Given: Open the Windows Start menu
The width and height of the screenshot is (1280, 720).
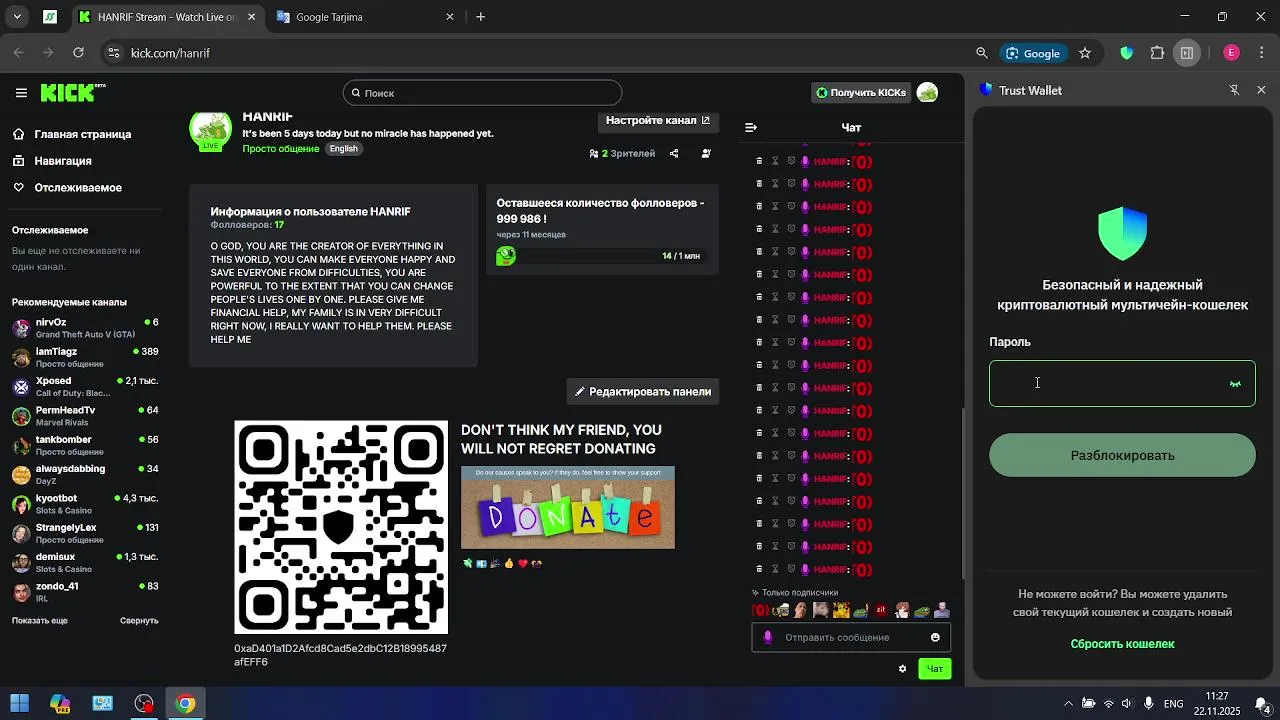Looking at the screenshot, I should pyautogui.click(x=19, y=703).
